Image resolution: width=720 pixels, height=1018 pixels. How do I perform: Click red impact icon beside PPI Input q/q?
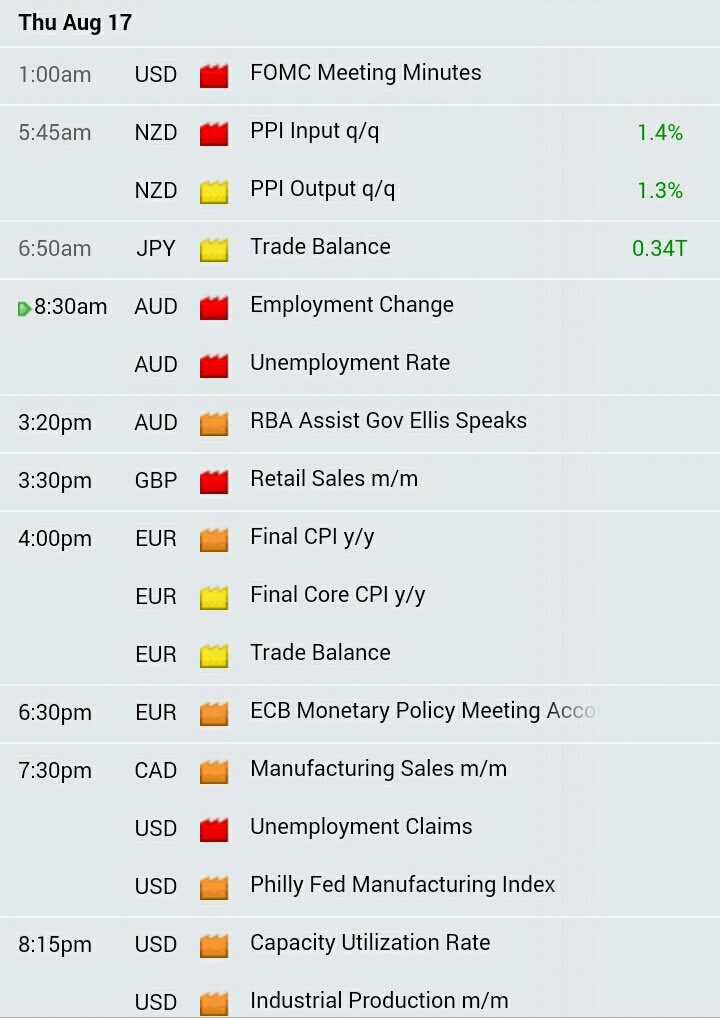click(x=214, y=134)
